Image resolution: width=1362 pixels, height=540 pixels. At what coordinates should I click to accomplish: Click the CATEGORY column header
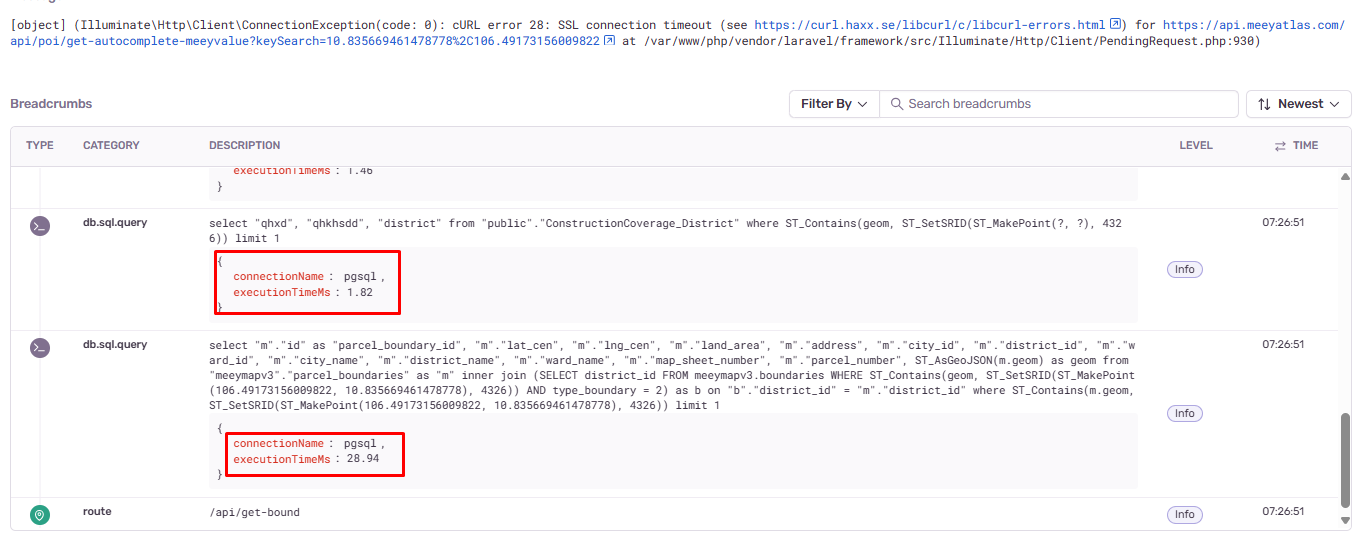111,145
